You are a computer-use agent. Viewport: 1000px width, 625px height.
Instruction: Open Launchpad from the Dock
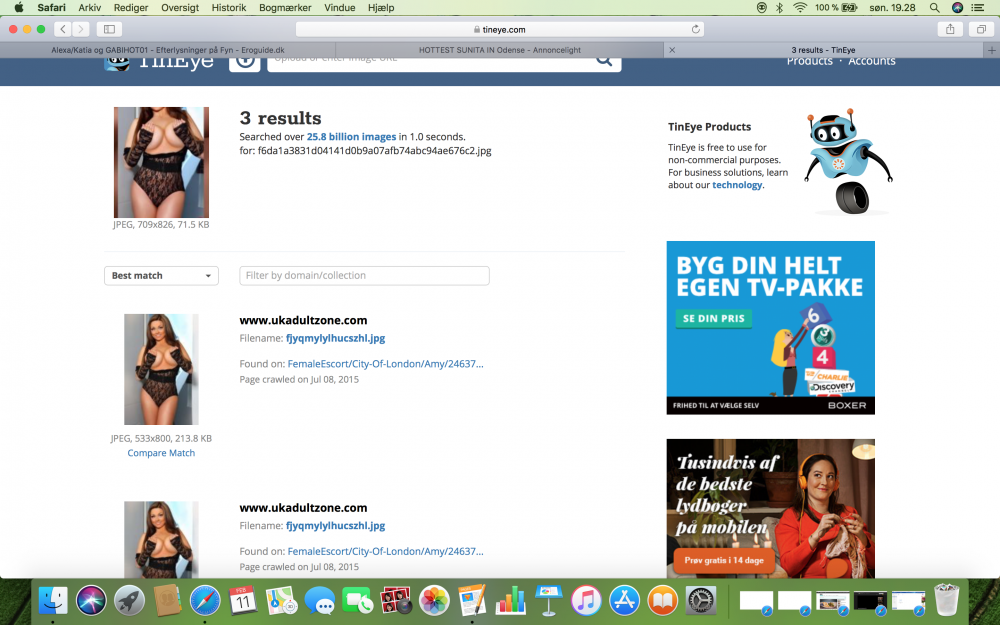click(129, 601)
